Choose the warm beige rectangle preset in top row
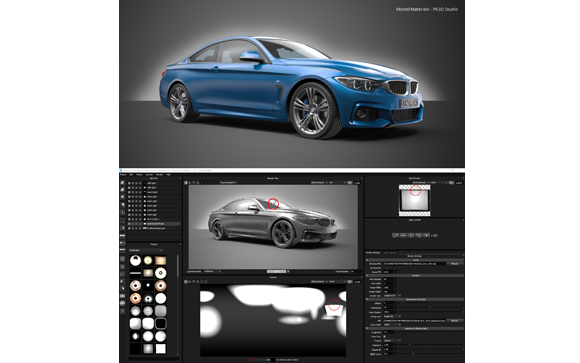Image resolution: width=580 pixels, height=363 pixels. 161,261
